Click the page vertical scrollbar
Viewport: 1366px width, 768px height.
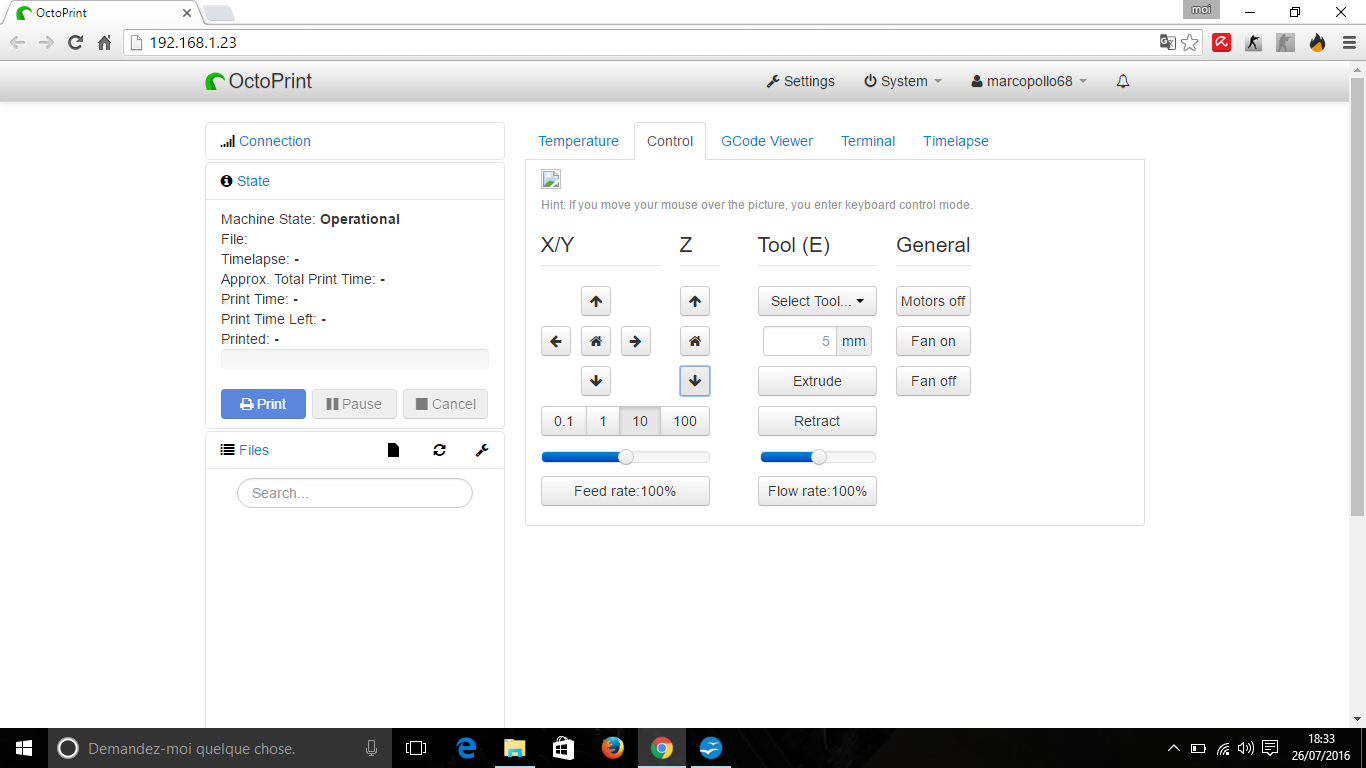click(1357, 297)
